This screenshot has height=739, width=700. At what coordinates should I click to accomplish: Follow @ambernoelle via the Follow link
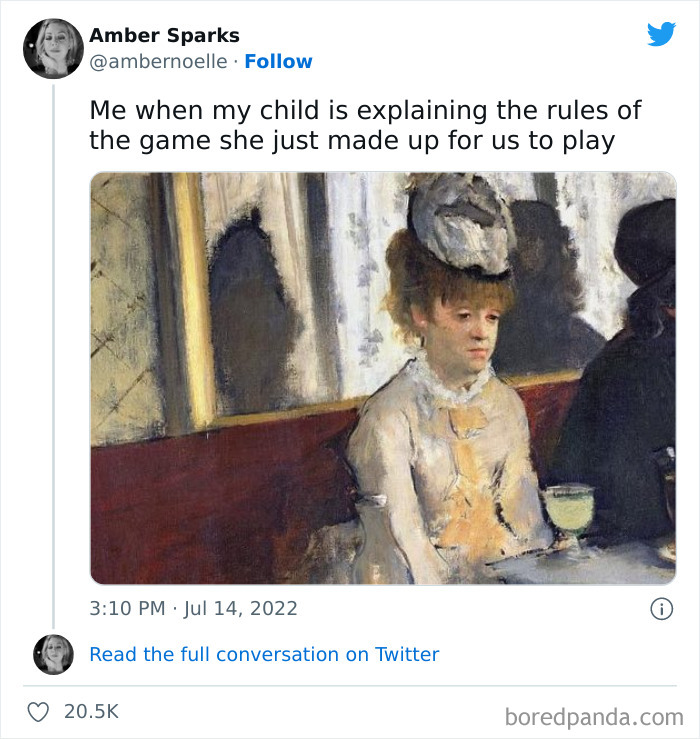point(278,61)
